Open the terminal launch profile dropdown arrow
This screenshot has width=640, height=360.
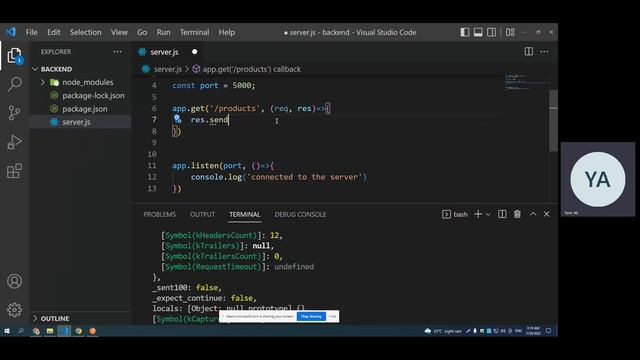coord(488,214)
